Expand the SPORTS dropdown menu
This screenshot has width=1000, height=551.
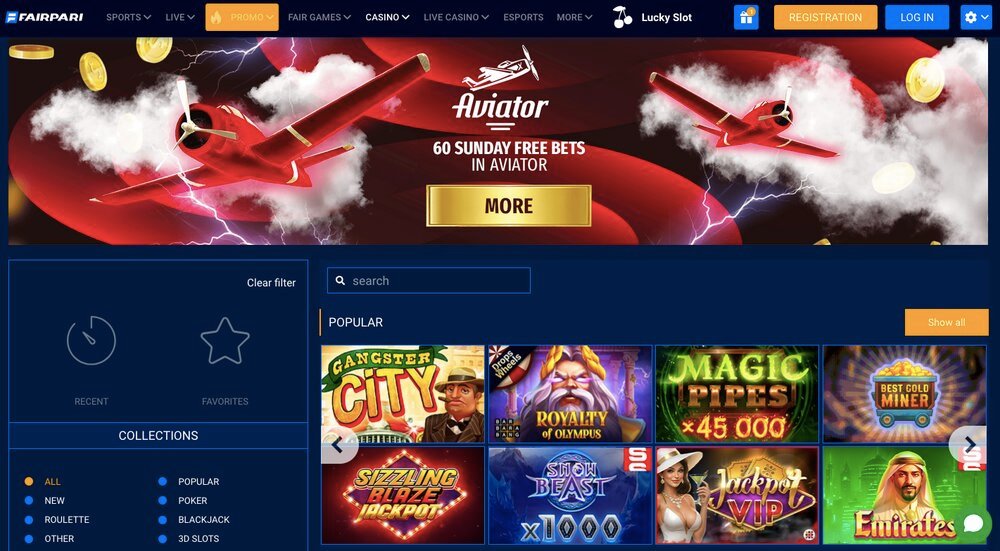[128, 17]
